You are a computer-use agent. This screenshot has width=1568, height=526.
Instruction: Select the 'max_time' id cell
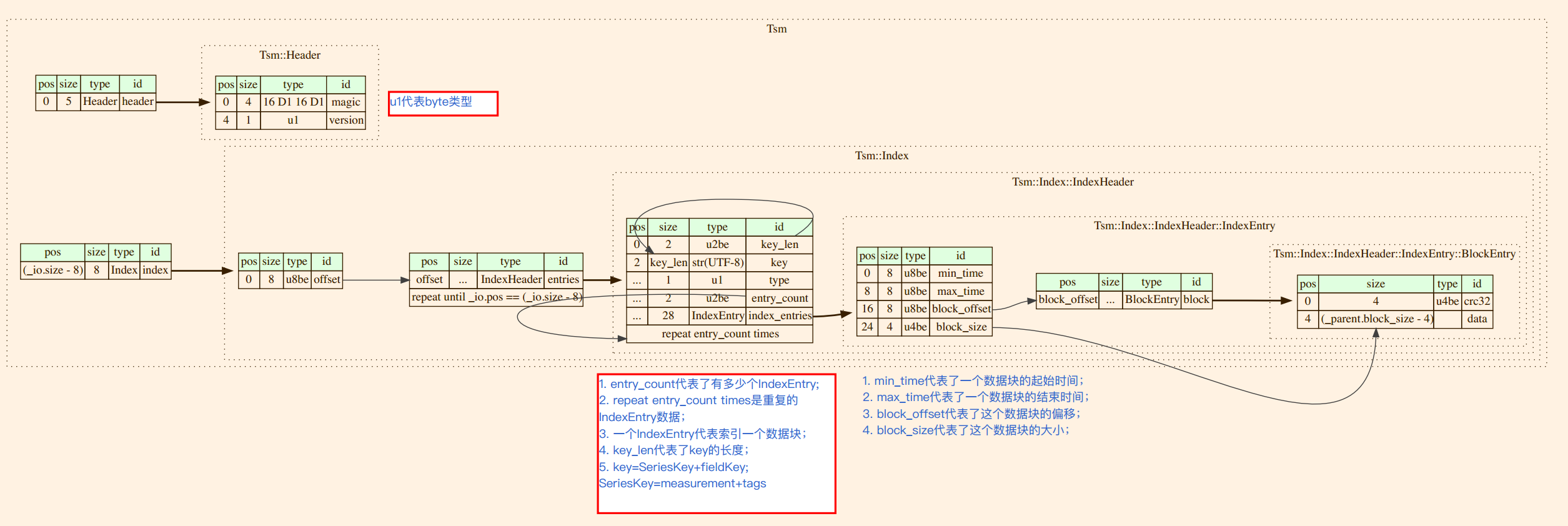click(960, 291)
